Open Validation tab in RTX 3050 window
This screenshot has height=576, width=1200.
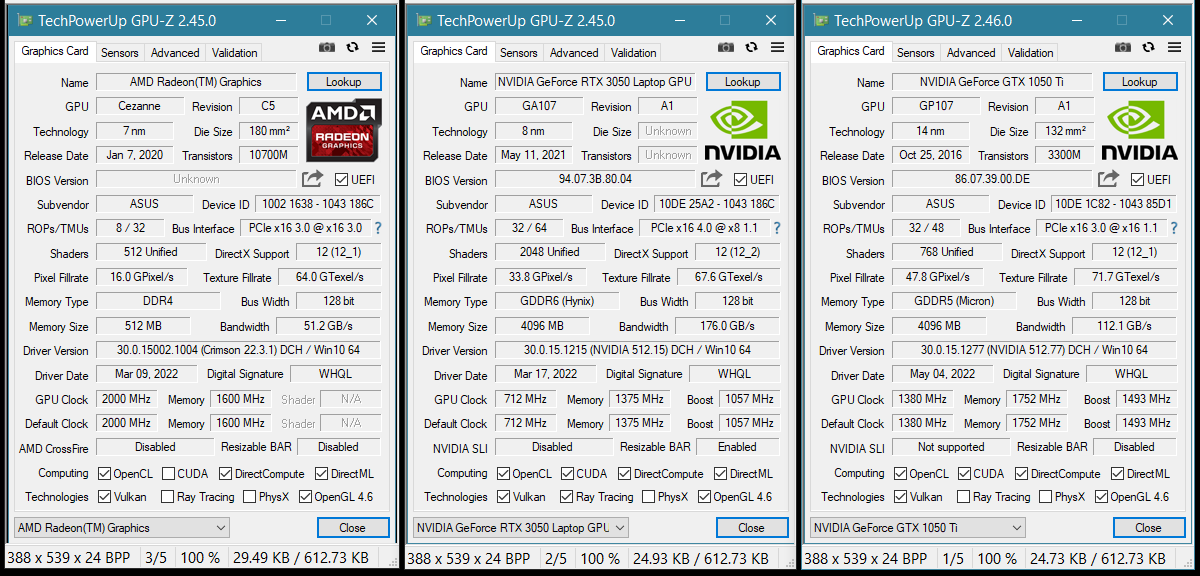[634, 53]
